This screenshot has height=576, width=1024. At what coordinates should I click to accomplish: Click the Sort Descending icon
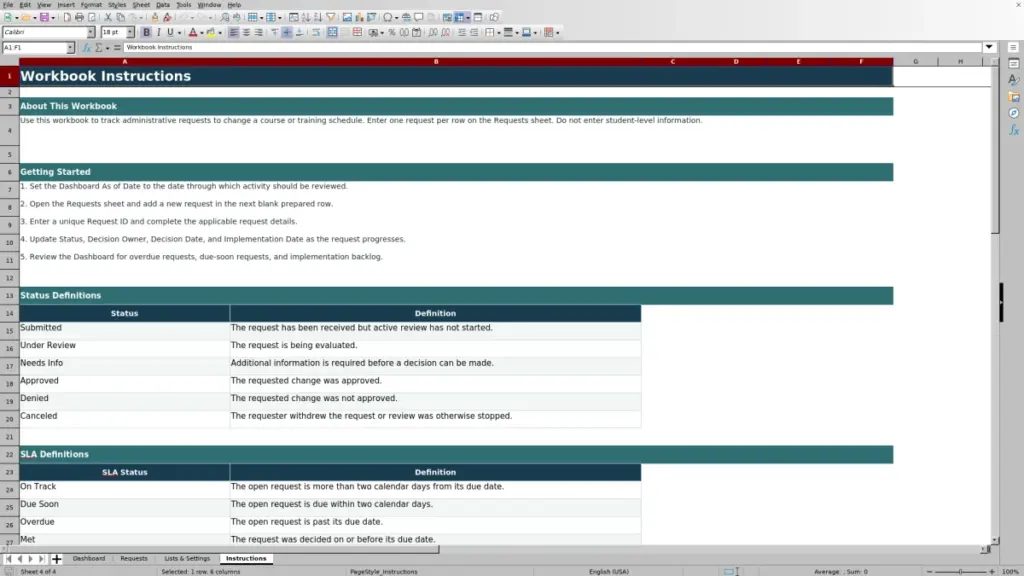click(317, 17)
